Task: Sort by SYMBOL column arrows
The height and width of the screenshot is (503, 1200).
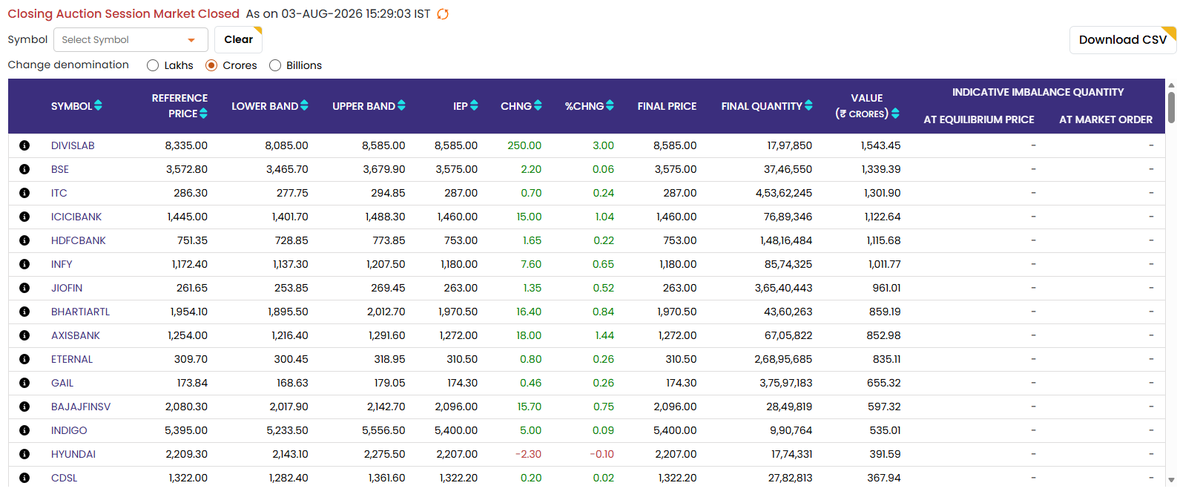Action: point(98,106)
